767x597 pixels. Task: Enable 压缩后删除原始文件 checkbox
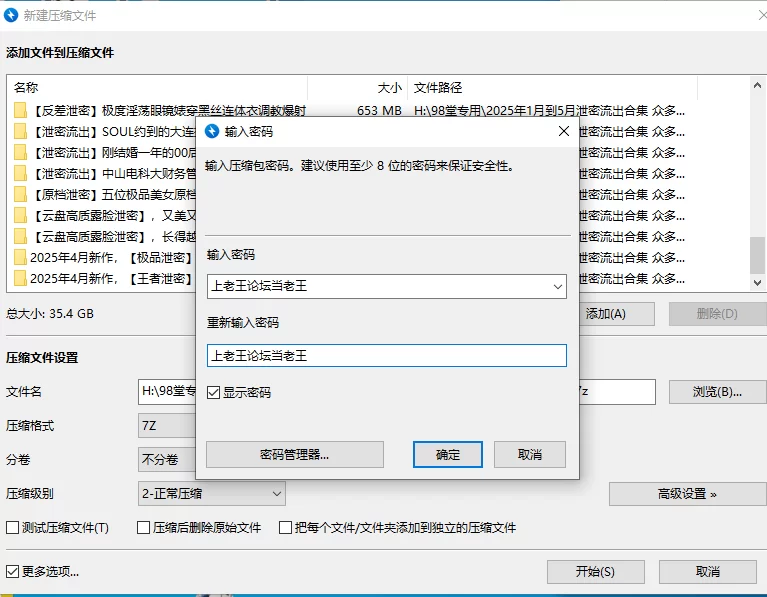pyautogui.click(x=143, y=528)
